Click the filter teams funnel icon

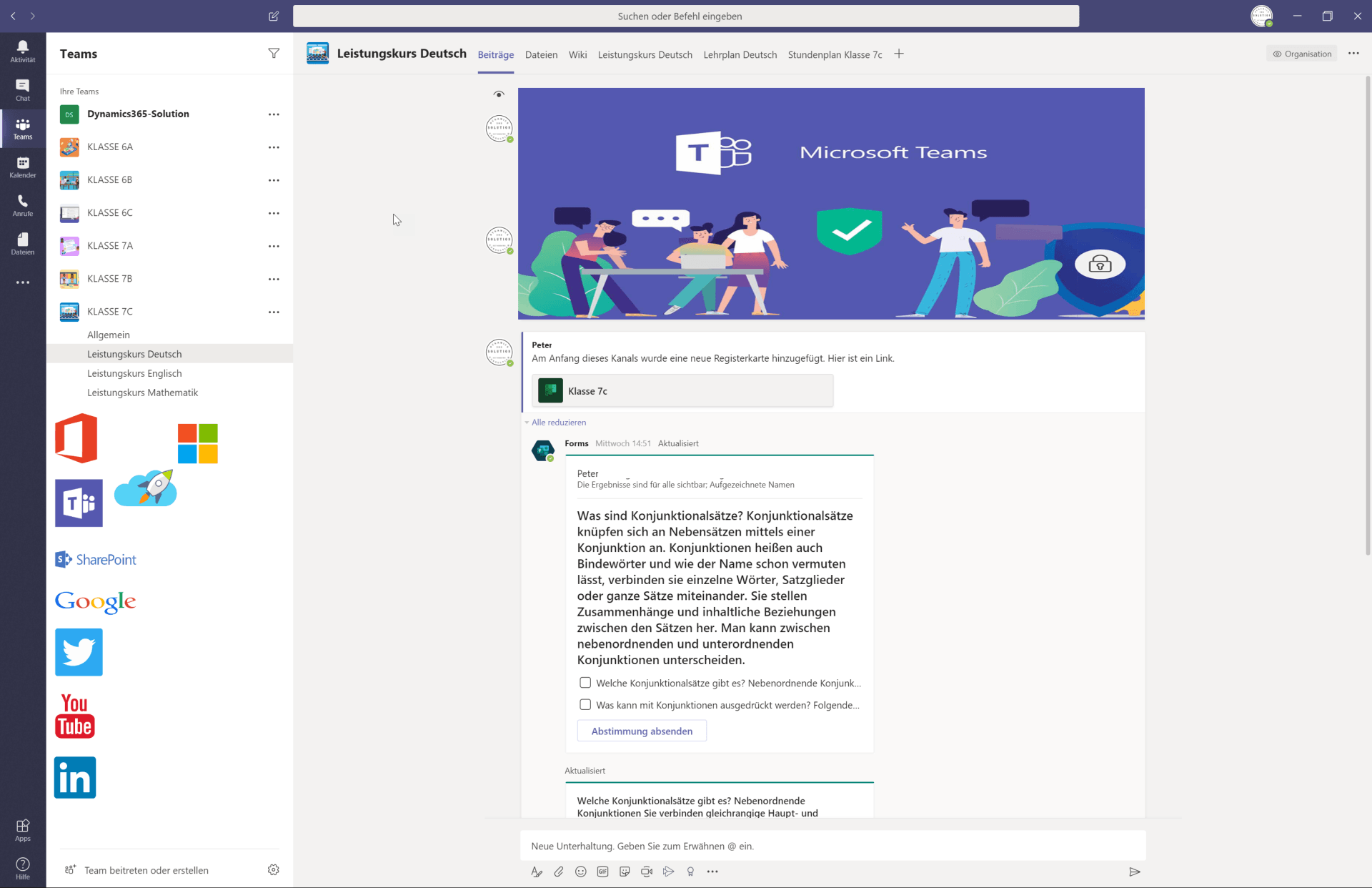point(274,54)
